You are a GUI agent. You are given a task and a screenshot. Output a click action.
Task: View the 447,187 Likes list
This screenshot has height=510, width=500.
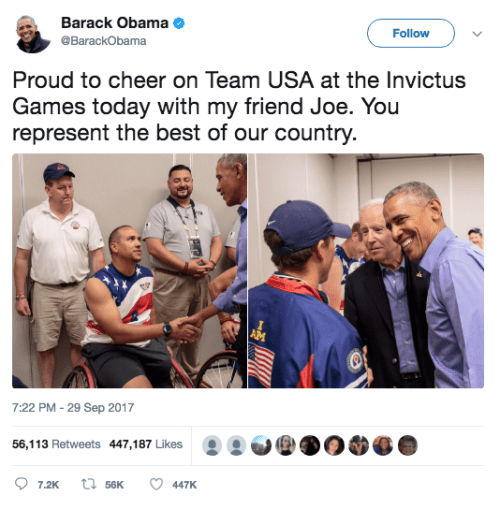click(146, 444)
